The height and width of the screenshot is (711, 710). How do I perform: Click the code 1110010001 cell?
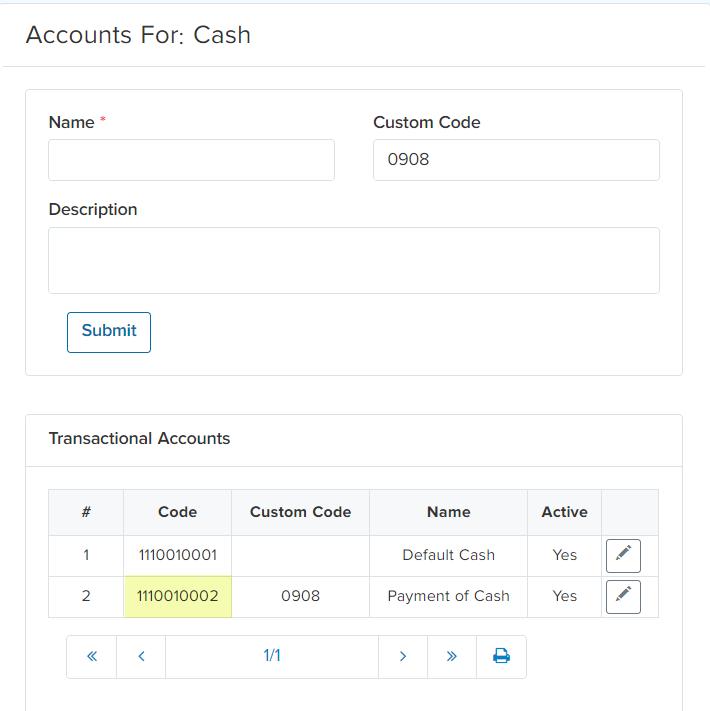tap(178, 555)
